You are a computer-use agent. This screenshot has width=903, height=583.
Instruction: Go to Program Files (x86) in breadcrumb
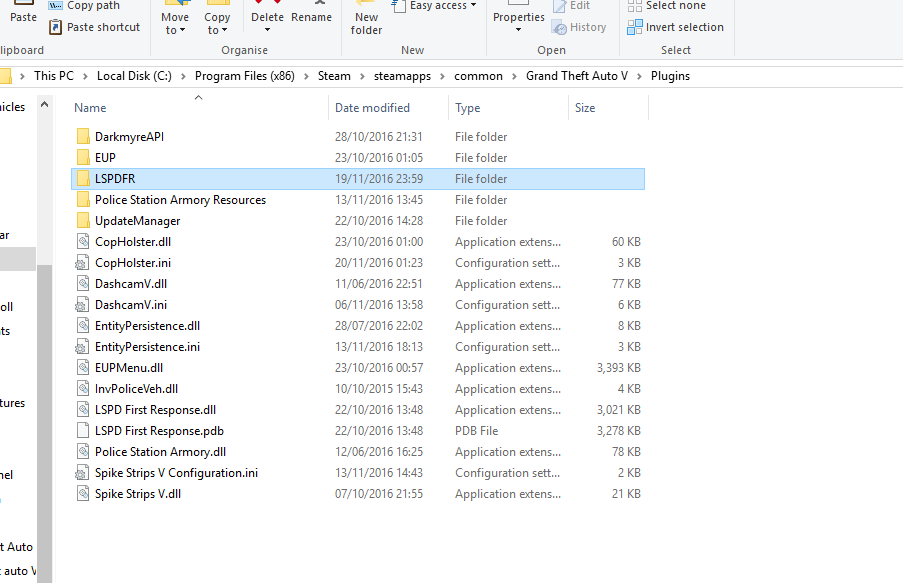245,76
